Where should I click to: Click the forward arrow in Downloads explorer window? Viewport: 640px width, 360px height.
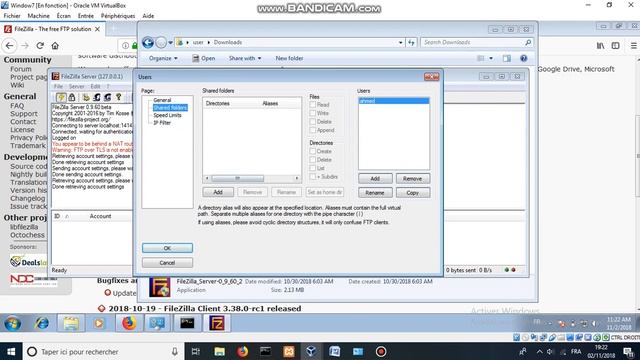[161, 42]
